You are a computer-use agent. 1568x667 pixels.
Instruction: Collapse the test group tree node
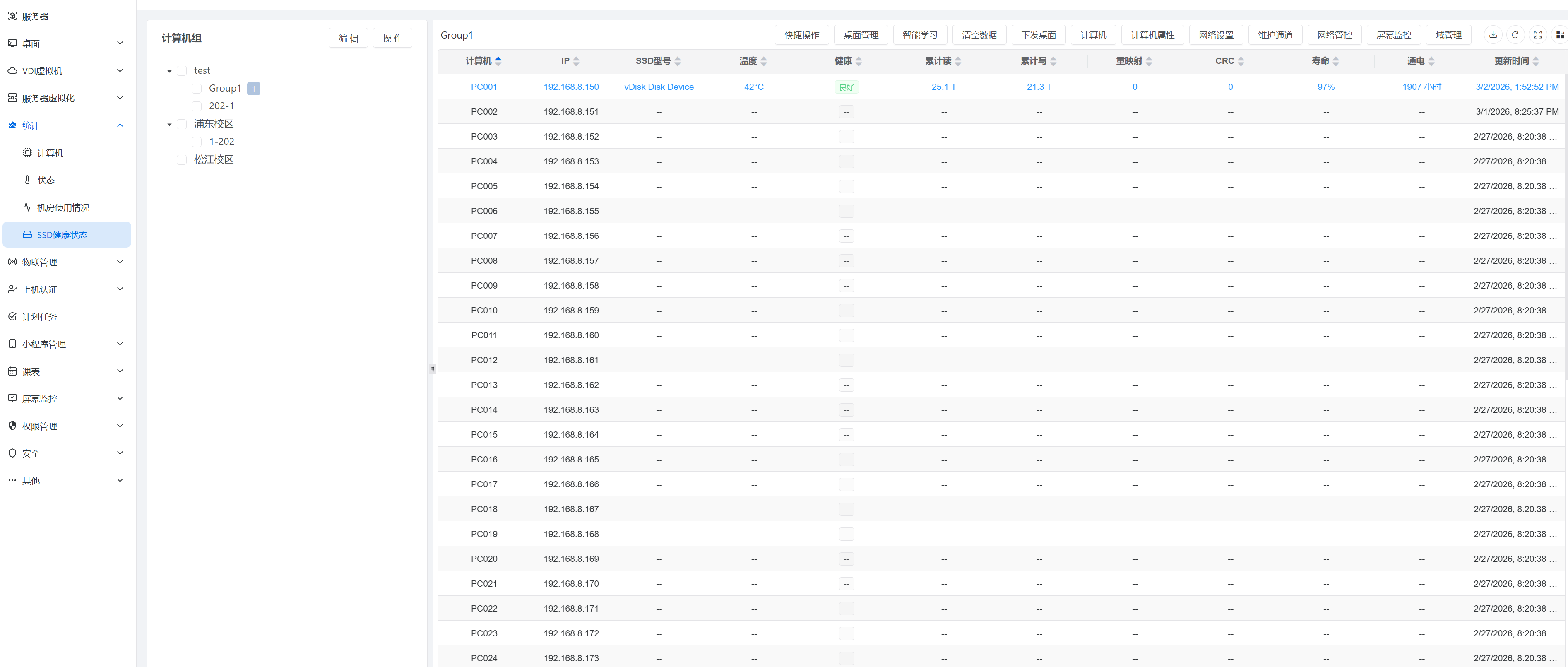point(169,71)
